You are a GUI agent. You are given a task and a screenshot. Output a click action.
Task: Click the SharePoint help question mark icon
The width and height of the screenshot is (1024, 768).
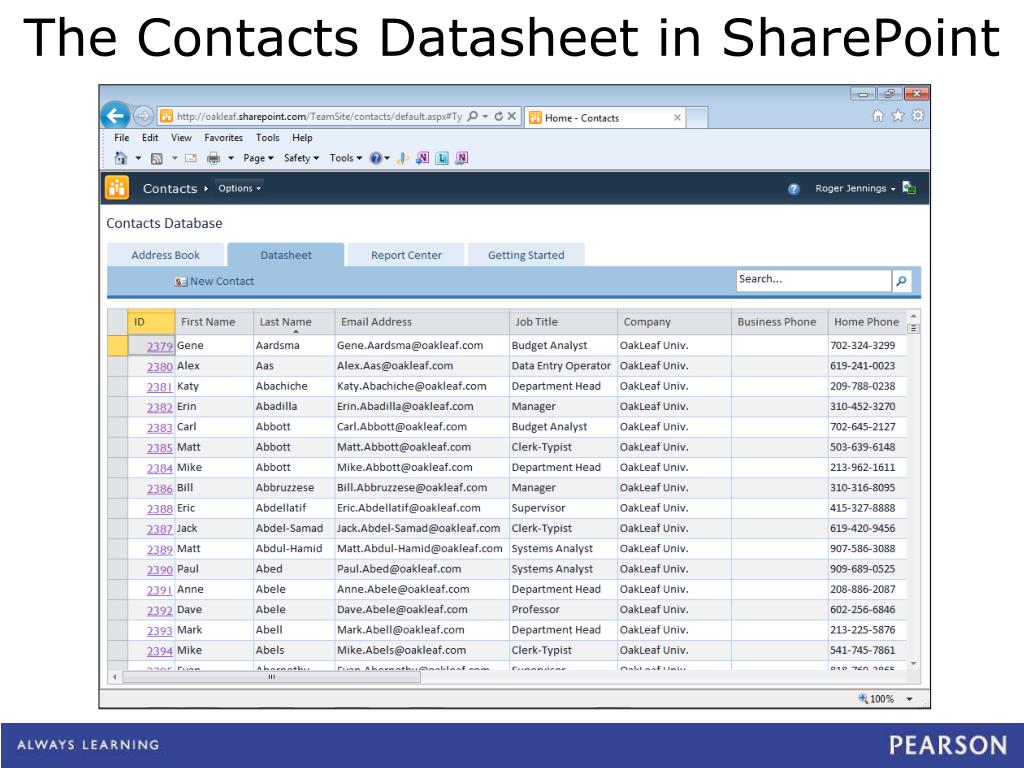click(x=793, y=189)
